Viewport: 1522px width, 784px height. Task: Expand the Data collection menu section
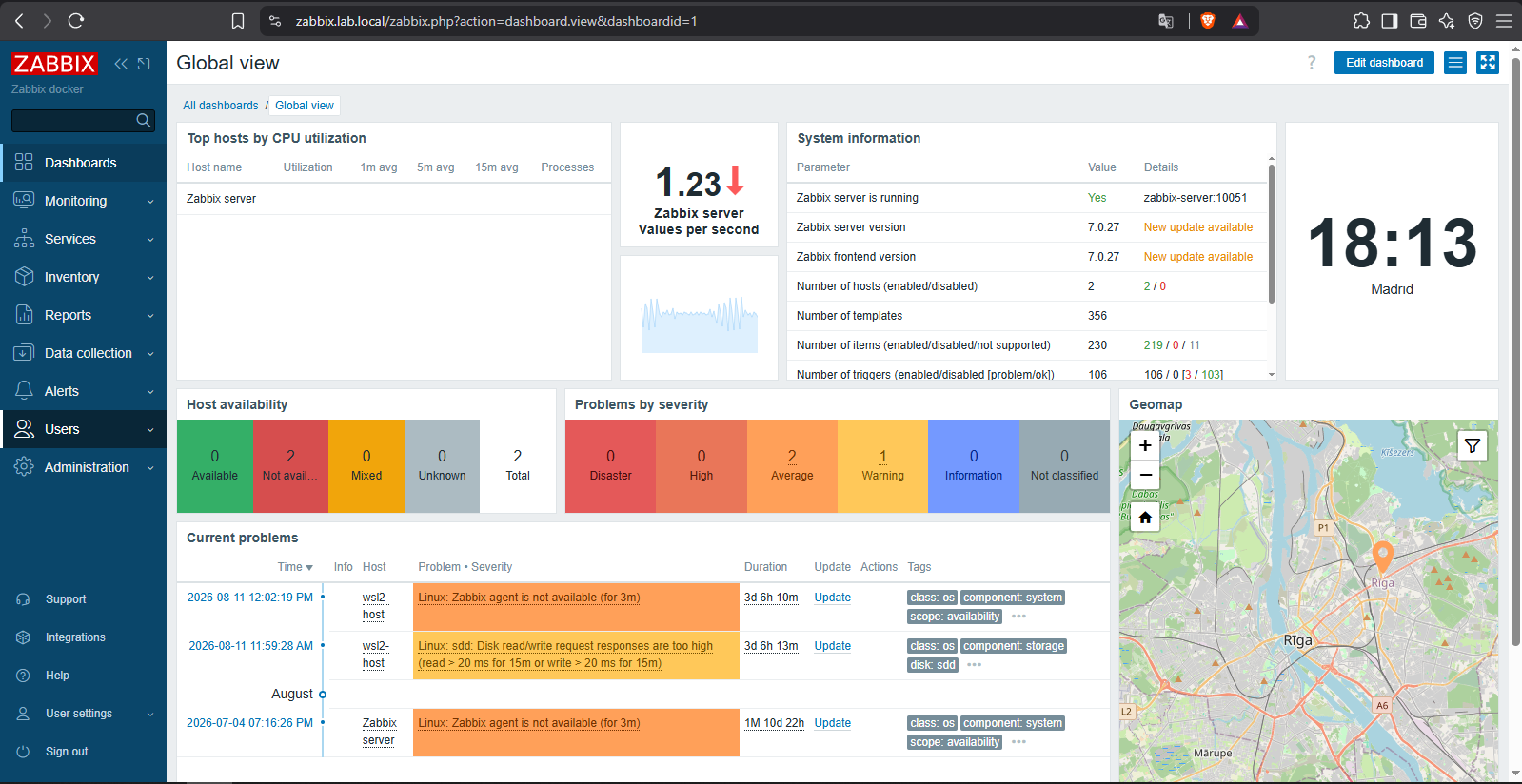point(83,353)
